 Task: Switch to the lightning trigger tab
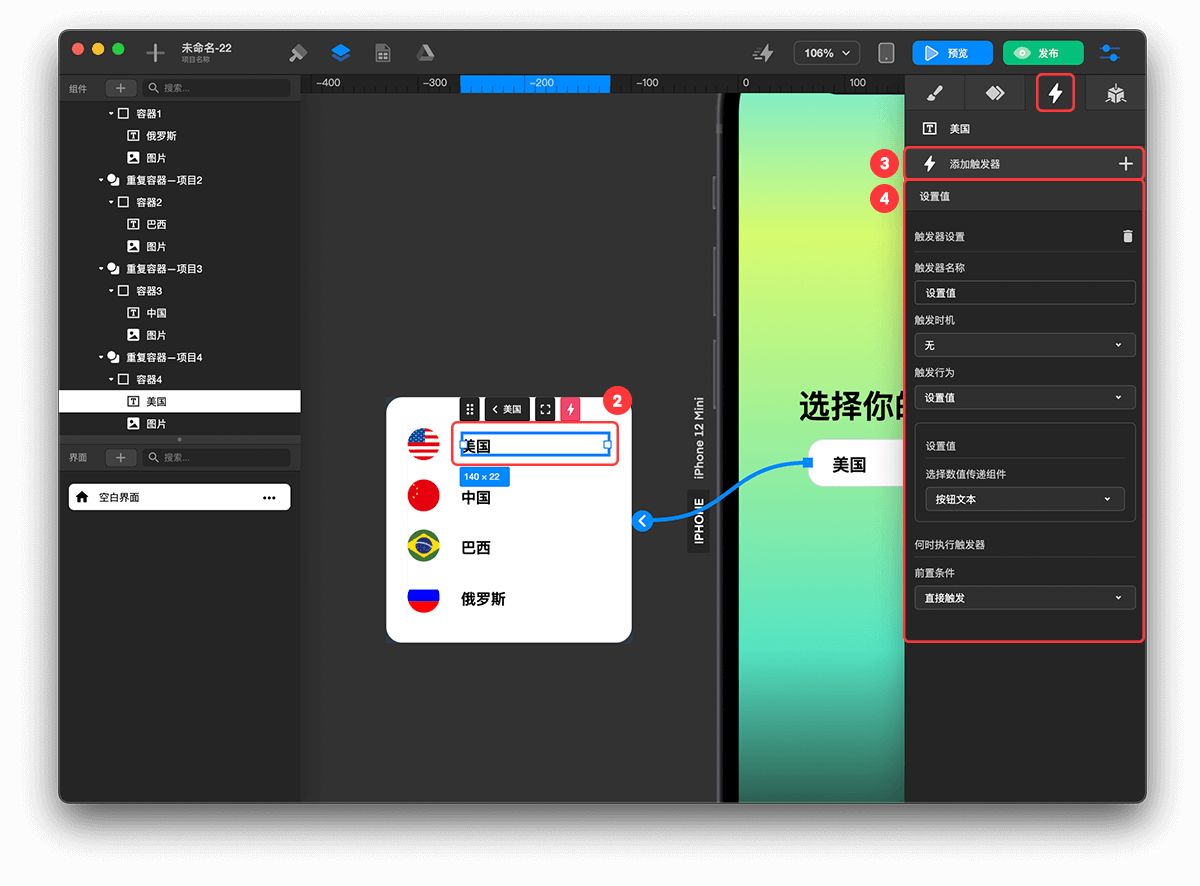(x=1055, y=93)
